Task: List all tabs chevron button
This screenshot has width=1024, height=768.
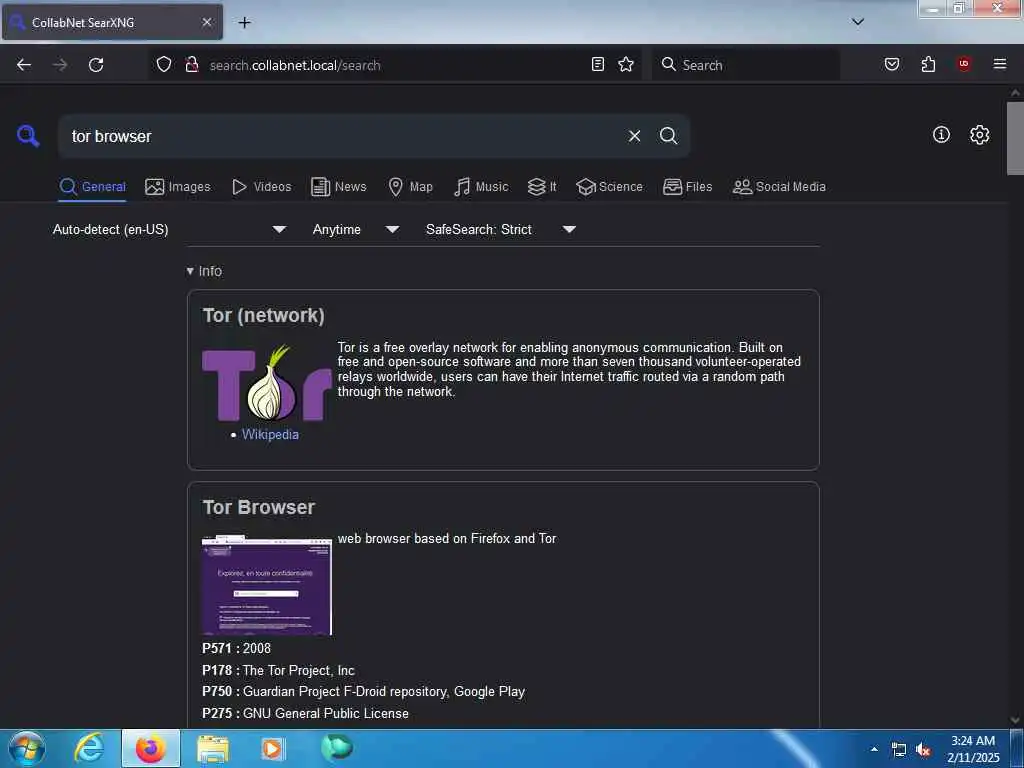Action: point(858,22)
